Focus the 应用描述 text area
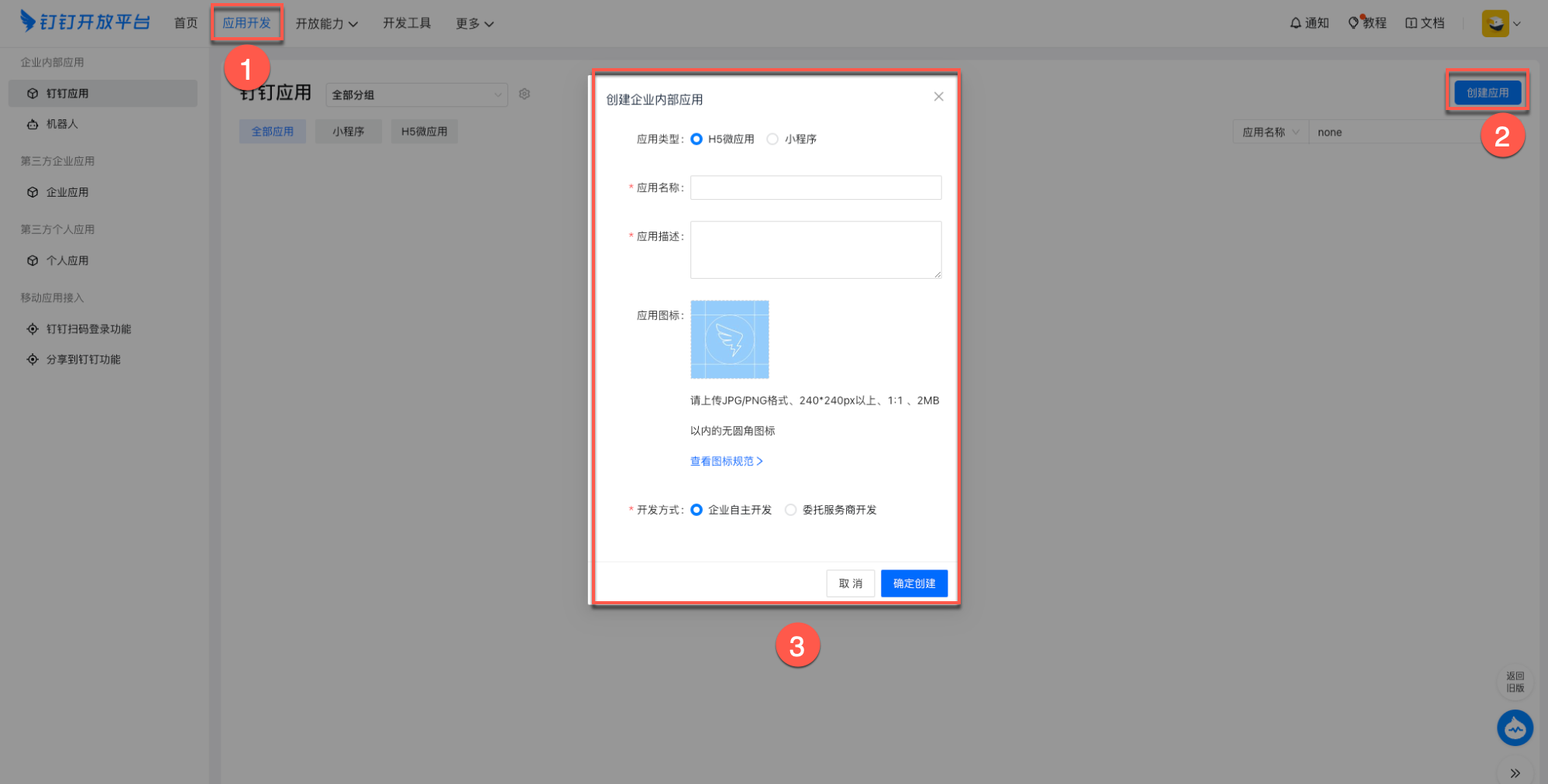This screenshot has width=1548, height=784. pyautogui.click(x=816, y=249)
